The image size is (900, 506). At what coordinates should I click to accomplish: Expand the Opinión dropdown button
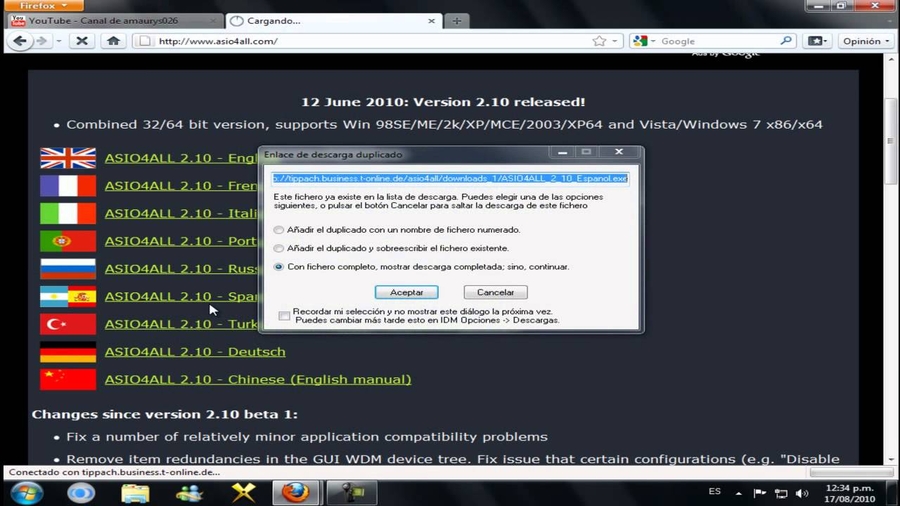[x=866, y=41]
